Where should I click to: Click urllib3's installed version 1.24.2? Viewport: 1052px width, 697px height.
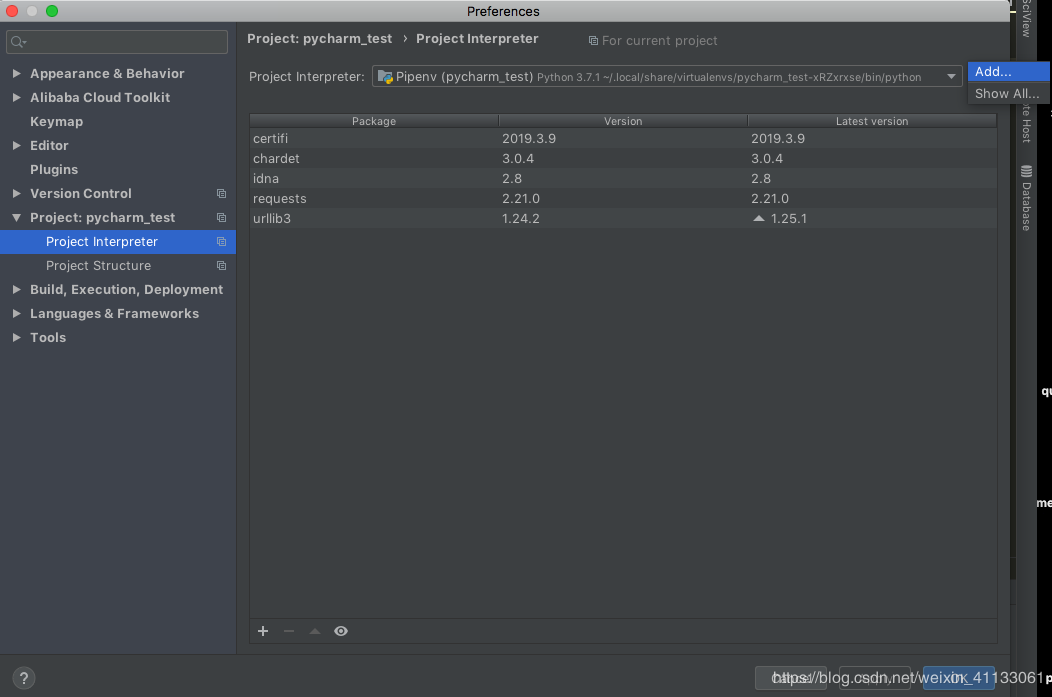pos(521,219)
